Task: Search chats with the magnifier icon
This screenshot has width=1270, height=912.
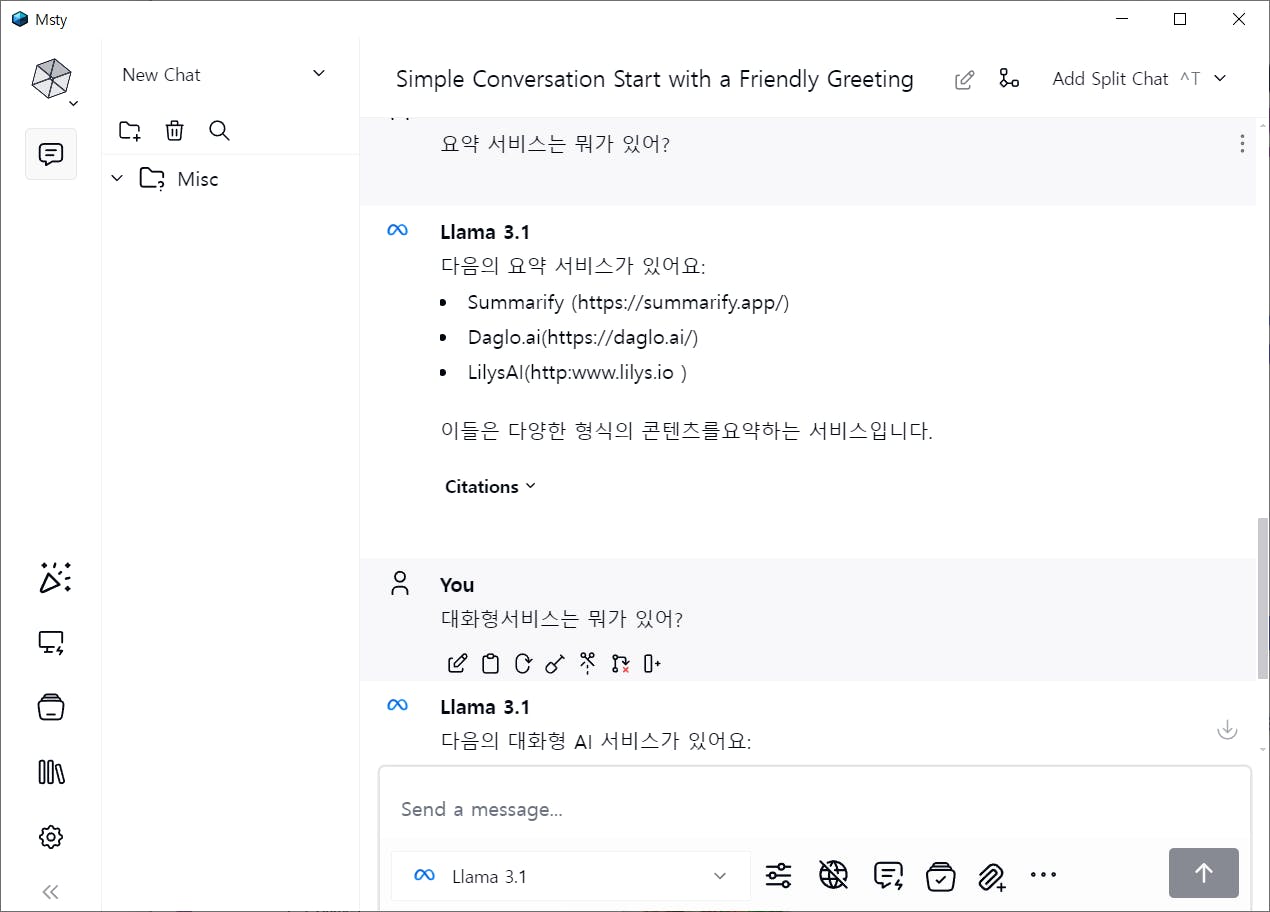Action: tap(220, 130)
